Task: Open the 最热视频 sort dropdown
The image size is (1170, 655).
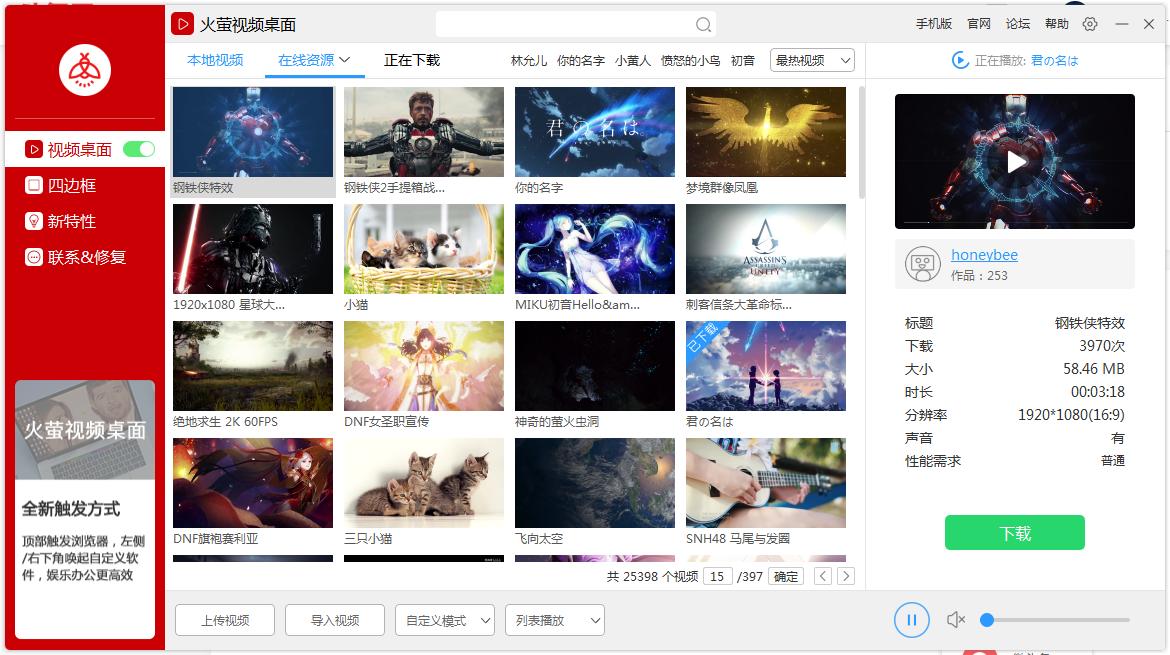Action: coord(812,60)
